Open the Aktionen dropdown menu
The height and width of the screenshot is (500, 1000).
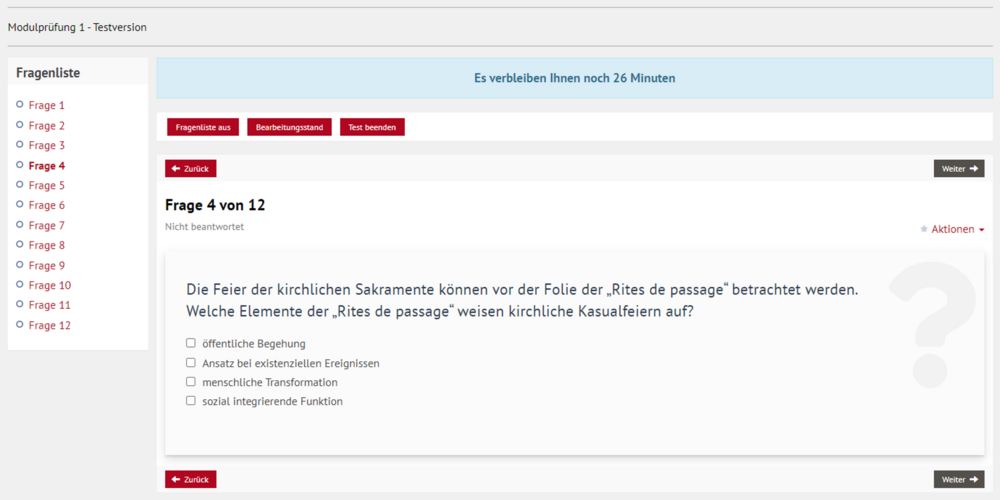click(957, 229)
